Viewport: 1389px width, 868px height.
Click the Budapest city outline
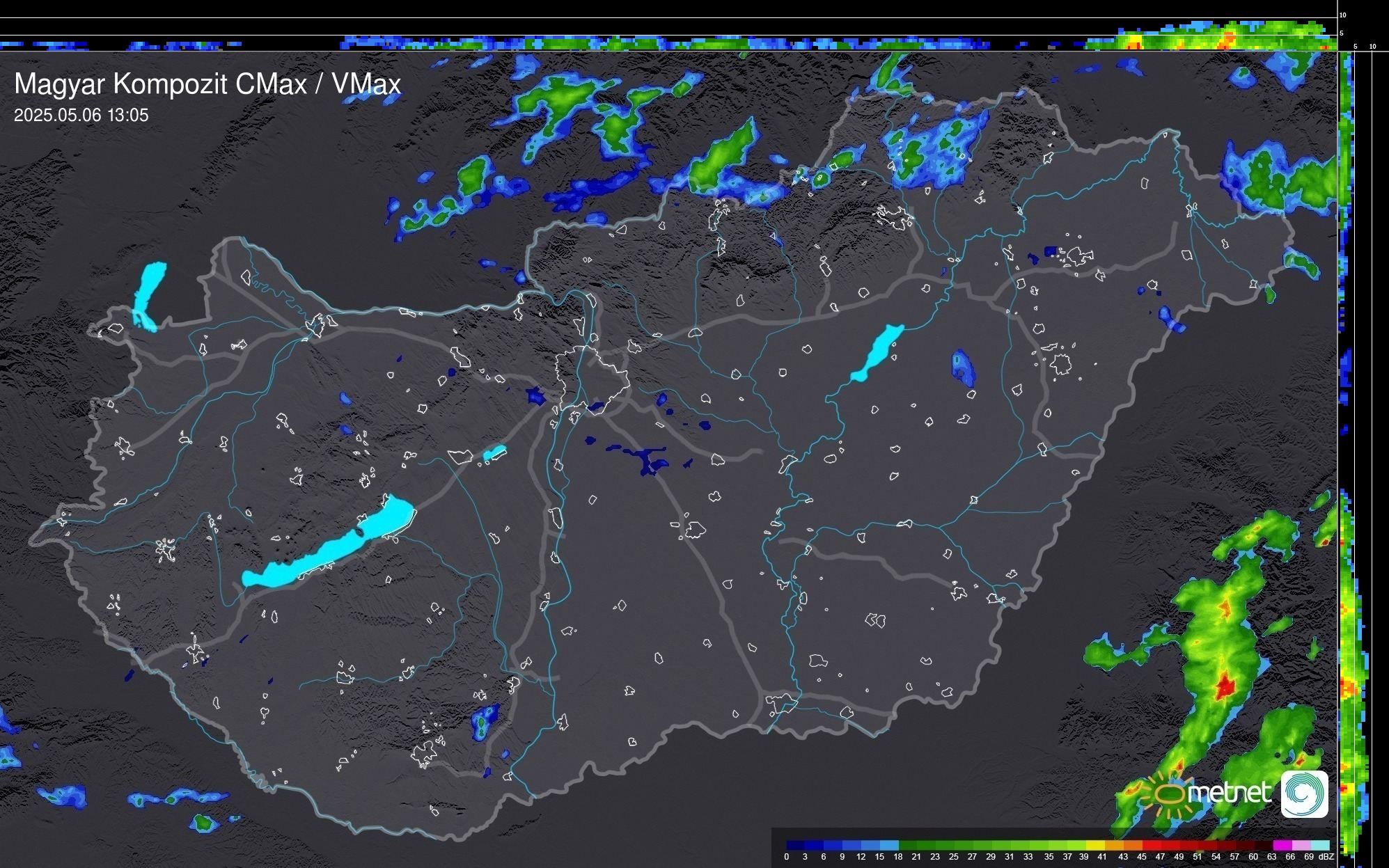tap(590, 379)
